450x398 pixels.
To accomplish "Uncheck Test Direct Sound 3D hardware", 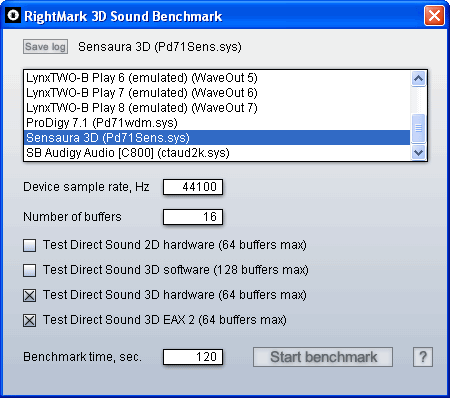I will 29,295.
